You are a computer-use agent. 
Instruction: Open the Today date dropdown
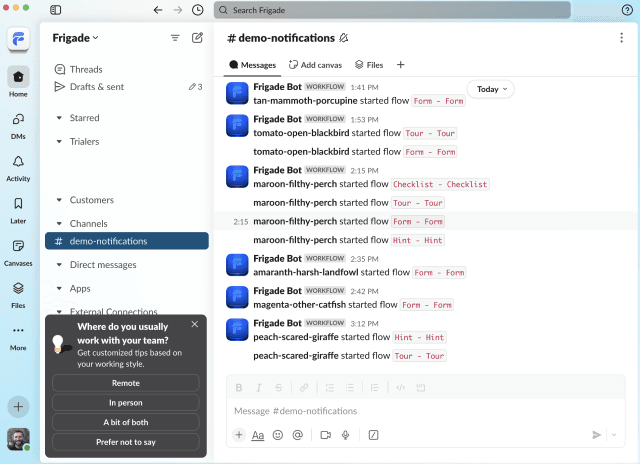[x=490, y=89]
